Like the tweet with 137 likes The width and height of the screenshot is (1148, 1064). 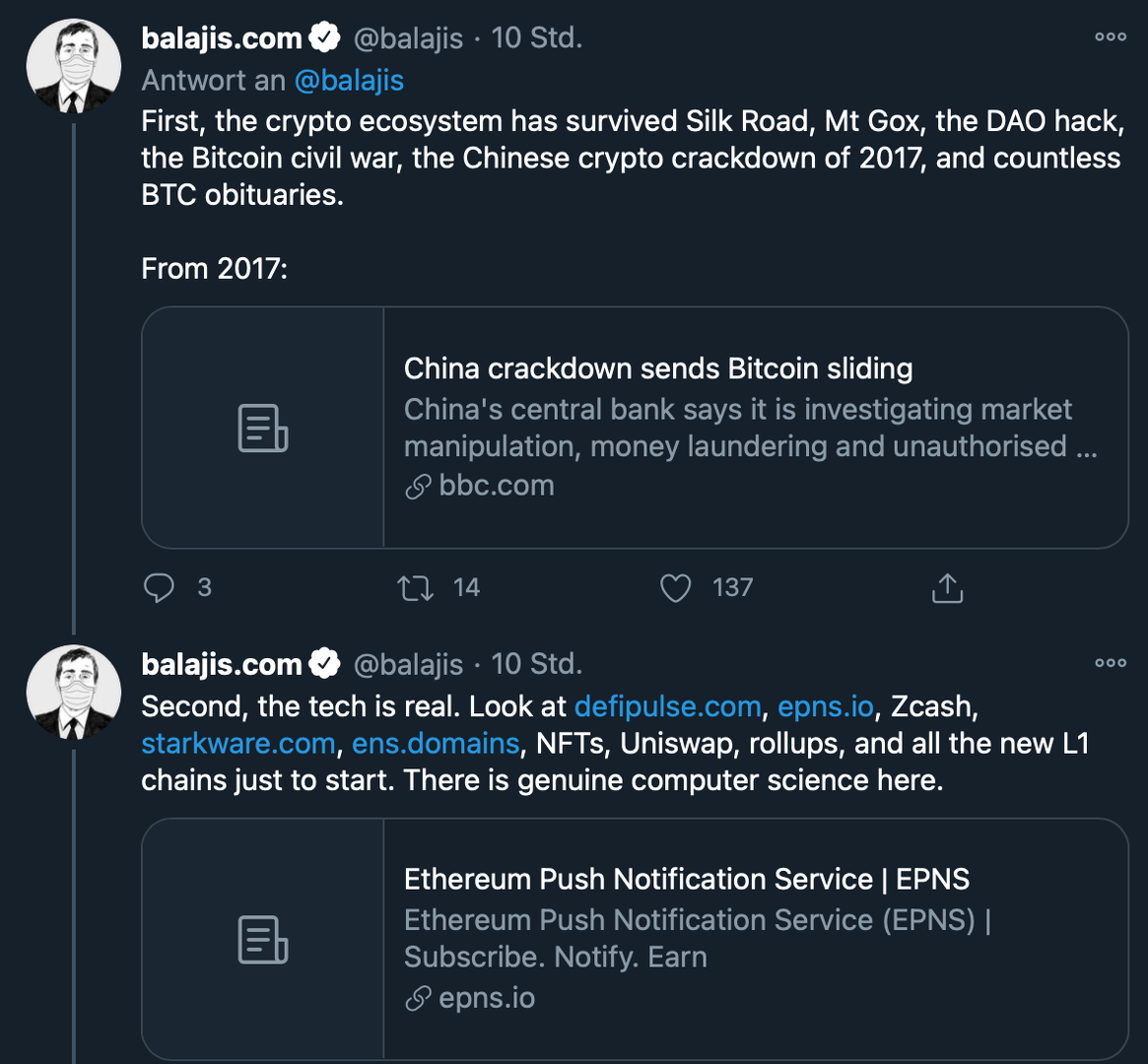click(675, 588)
